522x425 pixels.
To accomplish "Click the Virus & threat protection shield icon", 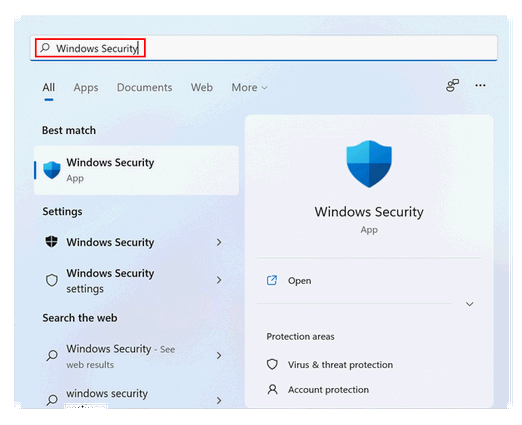I will tap(272, 364).
